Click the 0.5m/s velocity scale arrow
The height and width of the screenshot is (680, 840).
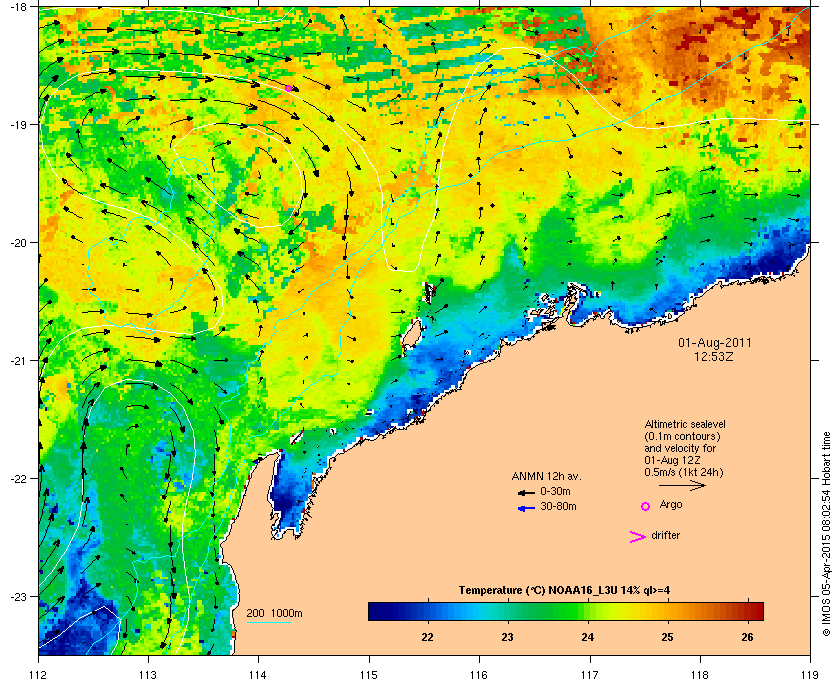[682, 485]
